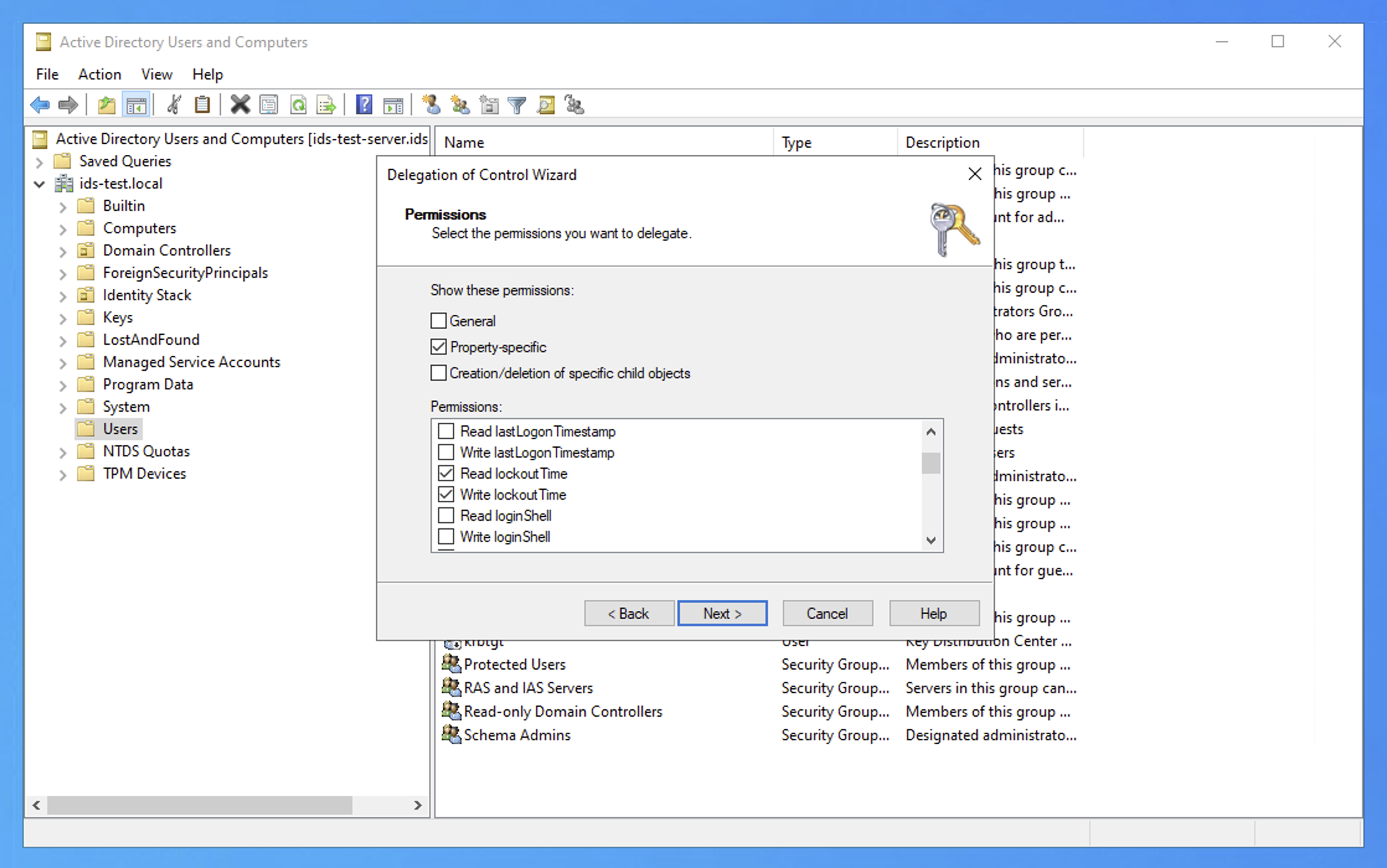
Task: Click the permissions list scroll-down arrow
Action: coord(930,540)
